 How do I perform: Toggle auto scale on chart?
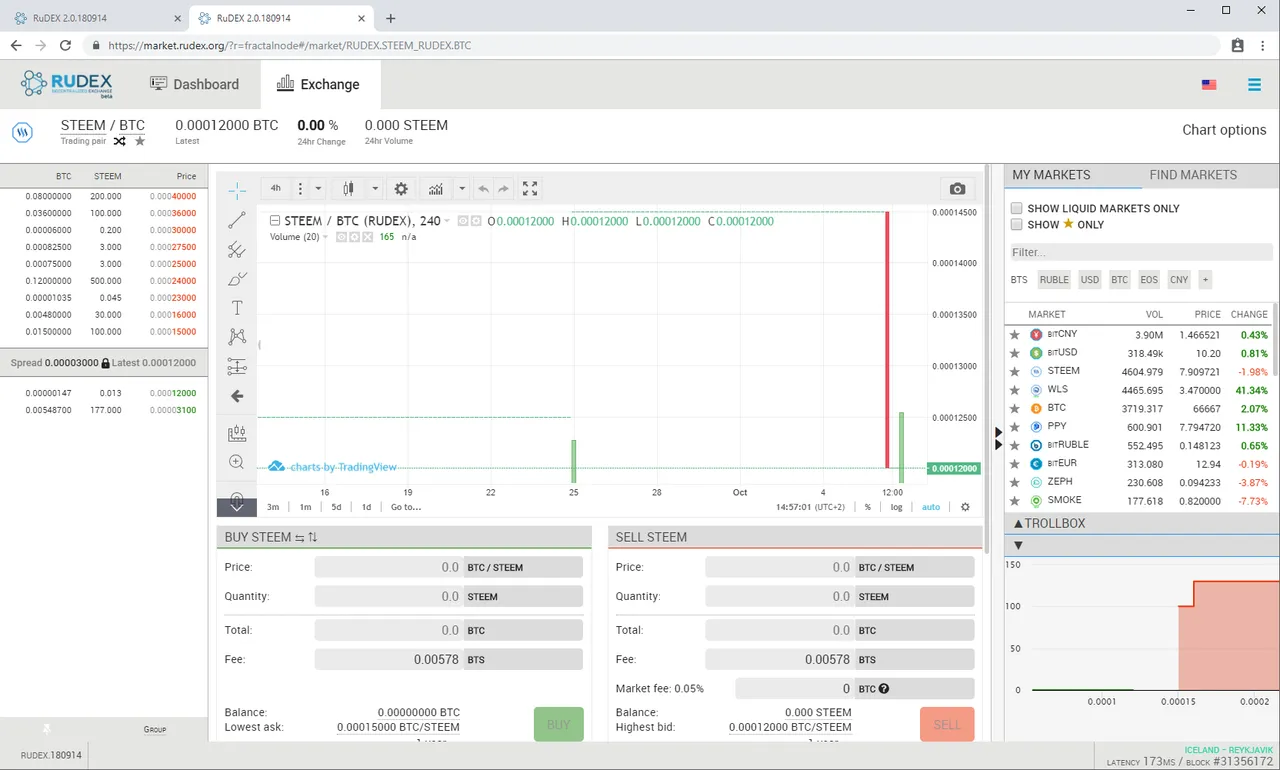(931, 507)
